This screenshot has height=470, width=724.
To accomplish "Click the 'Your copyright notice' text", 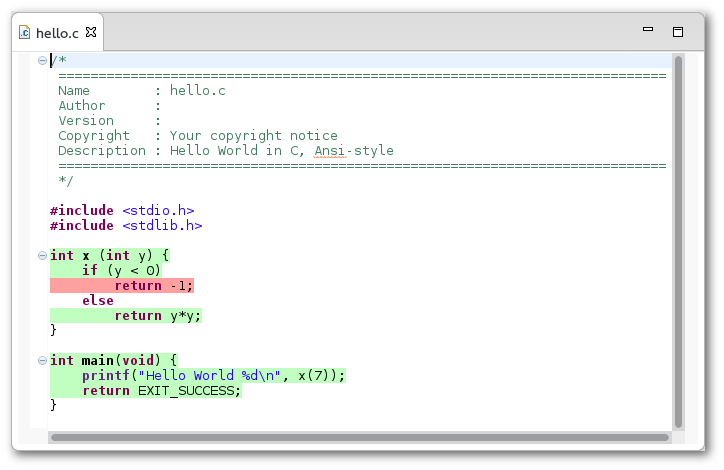I will 253,136.
